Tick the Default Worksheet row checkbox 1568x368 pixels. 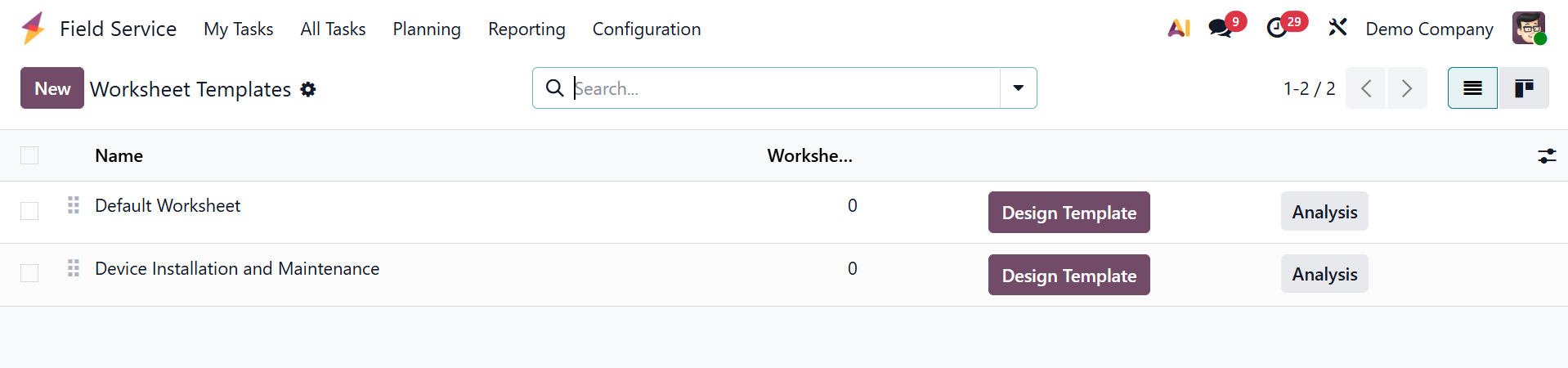pos(29,211)
